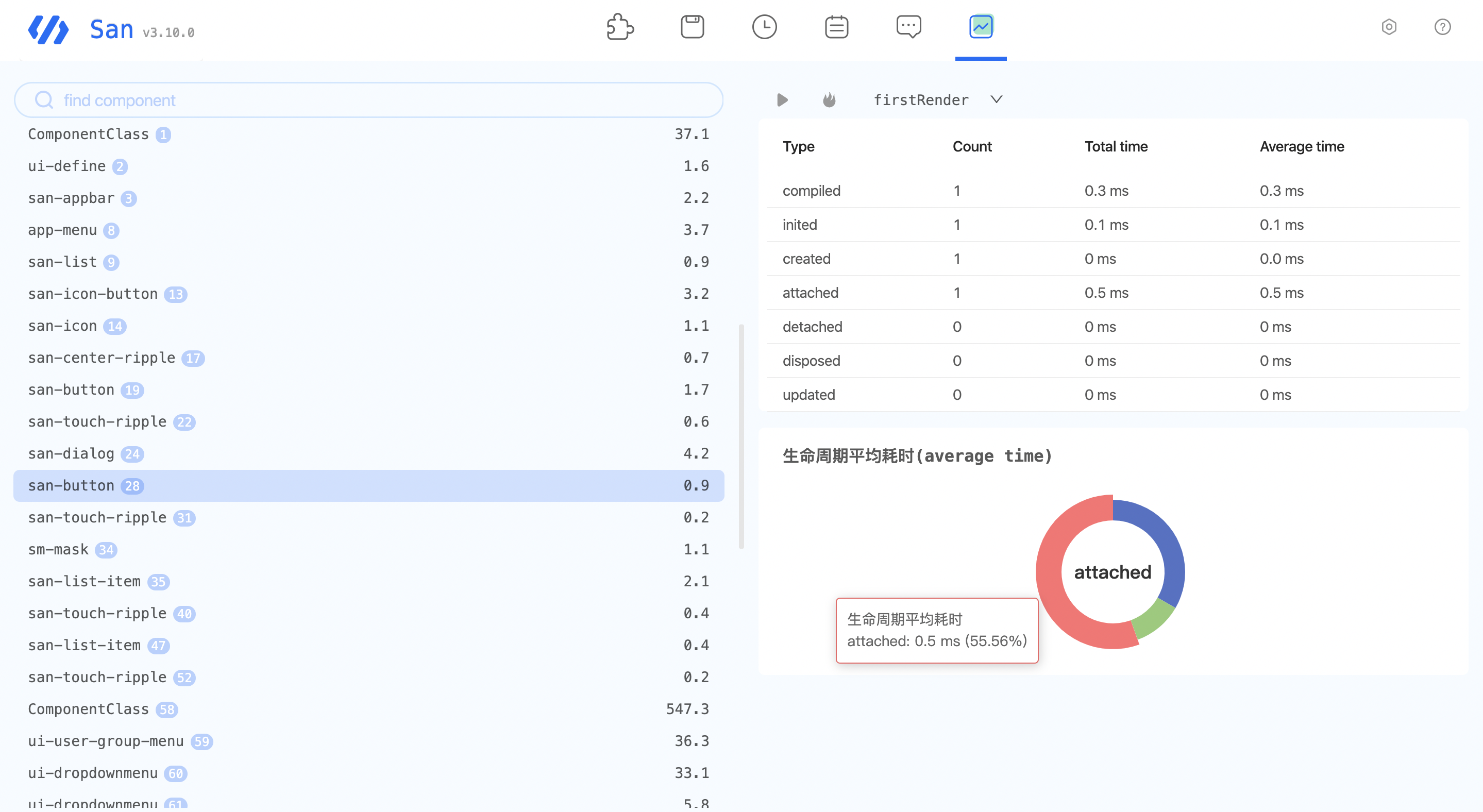Image resolution: width=1483 pixels, height=812 pixels.
Task: Open the component tree puzzle icon tab
Action: [x=620, y=27]
